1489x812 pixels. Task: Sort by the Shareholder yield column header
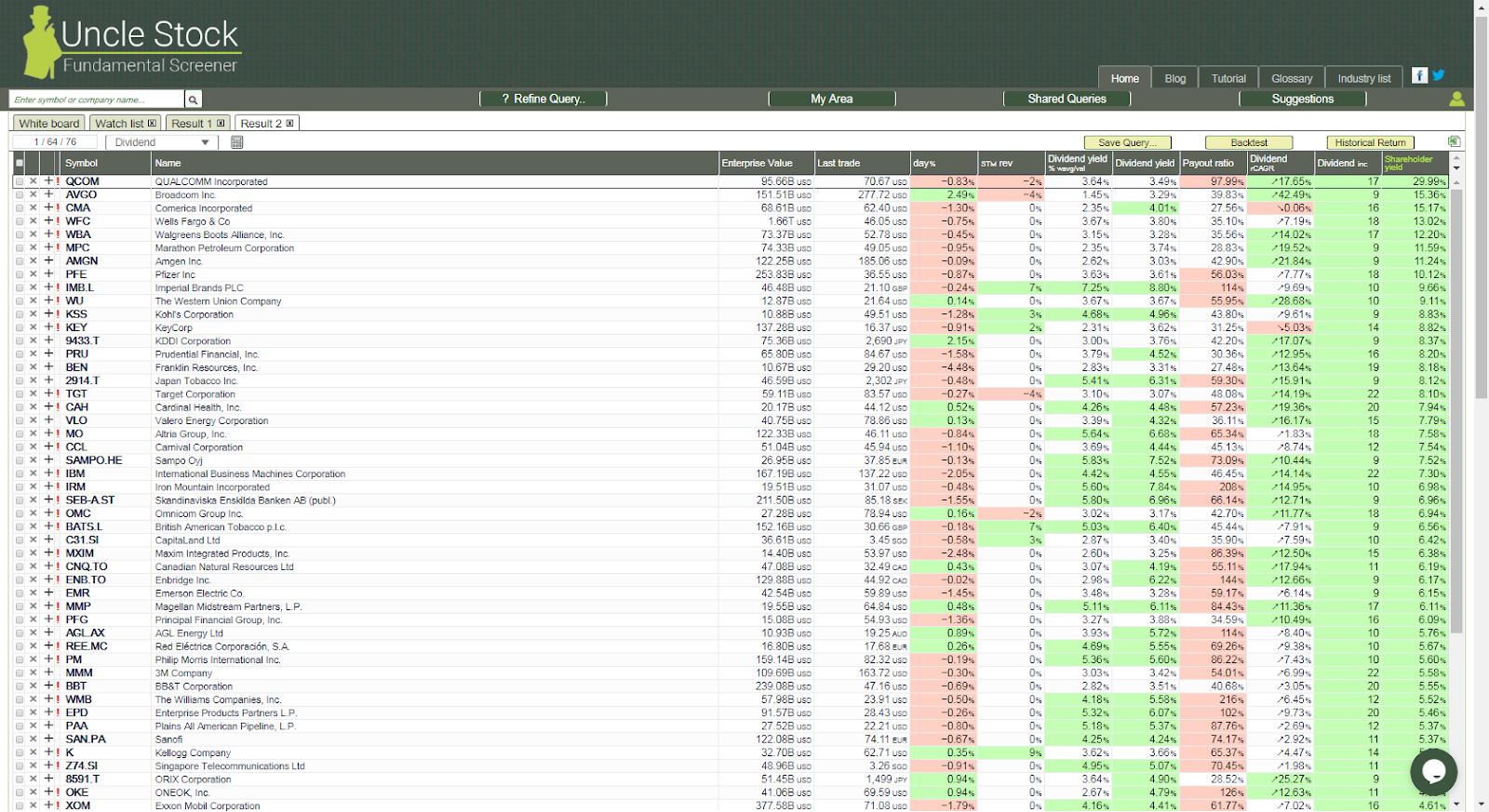1415,163
